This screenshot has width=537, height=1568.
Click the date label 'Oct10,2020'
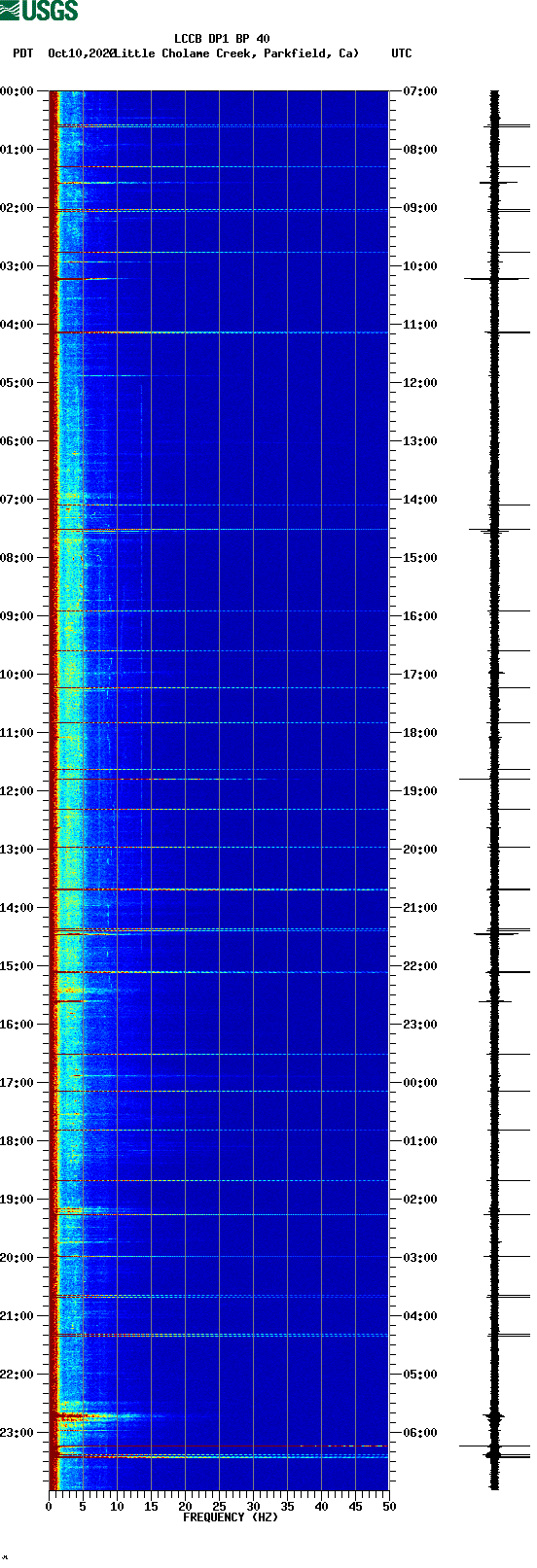point(82,53)
